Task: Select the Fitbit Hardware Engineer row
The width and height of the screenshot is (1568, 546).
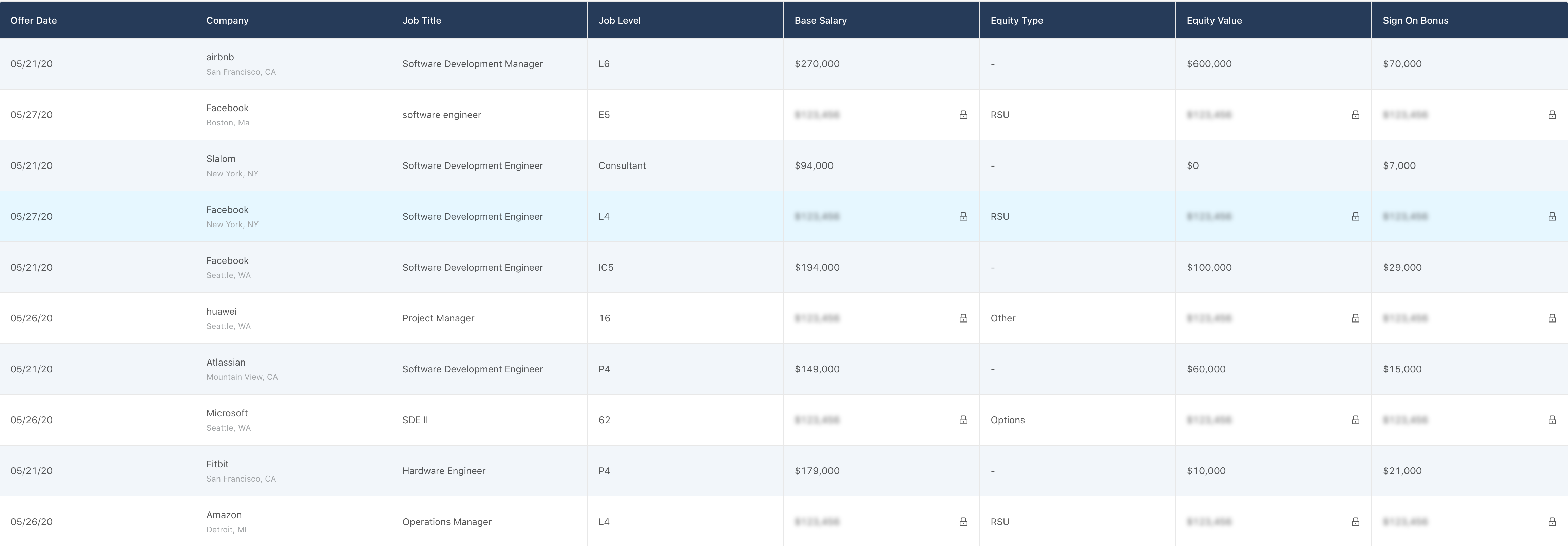Action: click(444, 470)
